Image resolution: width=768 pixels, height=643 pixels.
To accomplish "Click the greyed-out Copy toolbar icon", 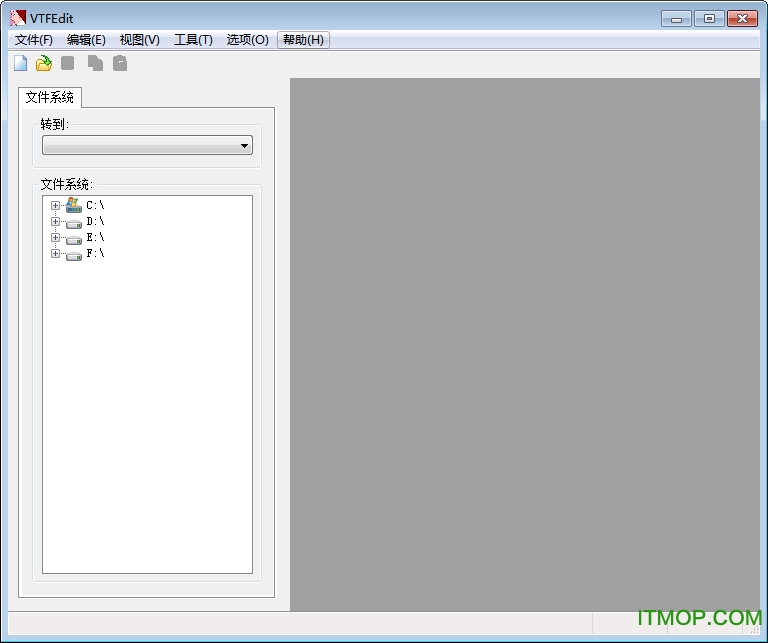I will click(95, 63).
